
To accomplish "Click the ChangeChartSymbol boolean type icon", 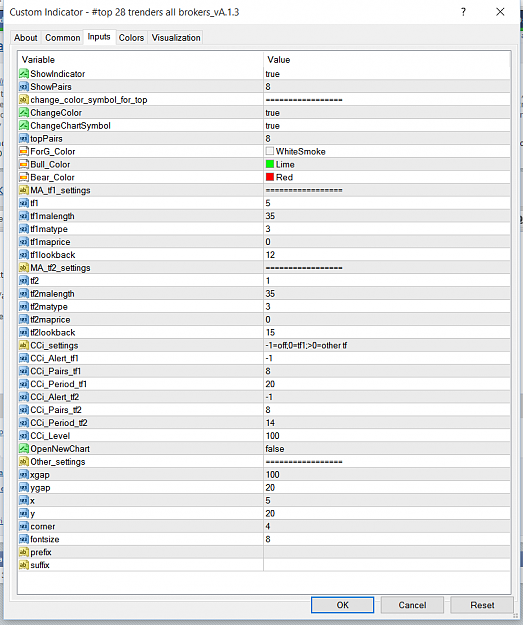I will tap(24, 126).
